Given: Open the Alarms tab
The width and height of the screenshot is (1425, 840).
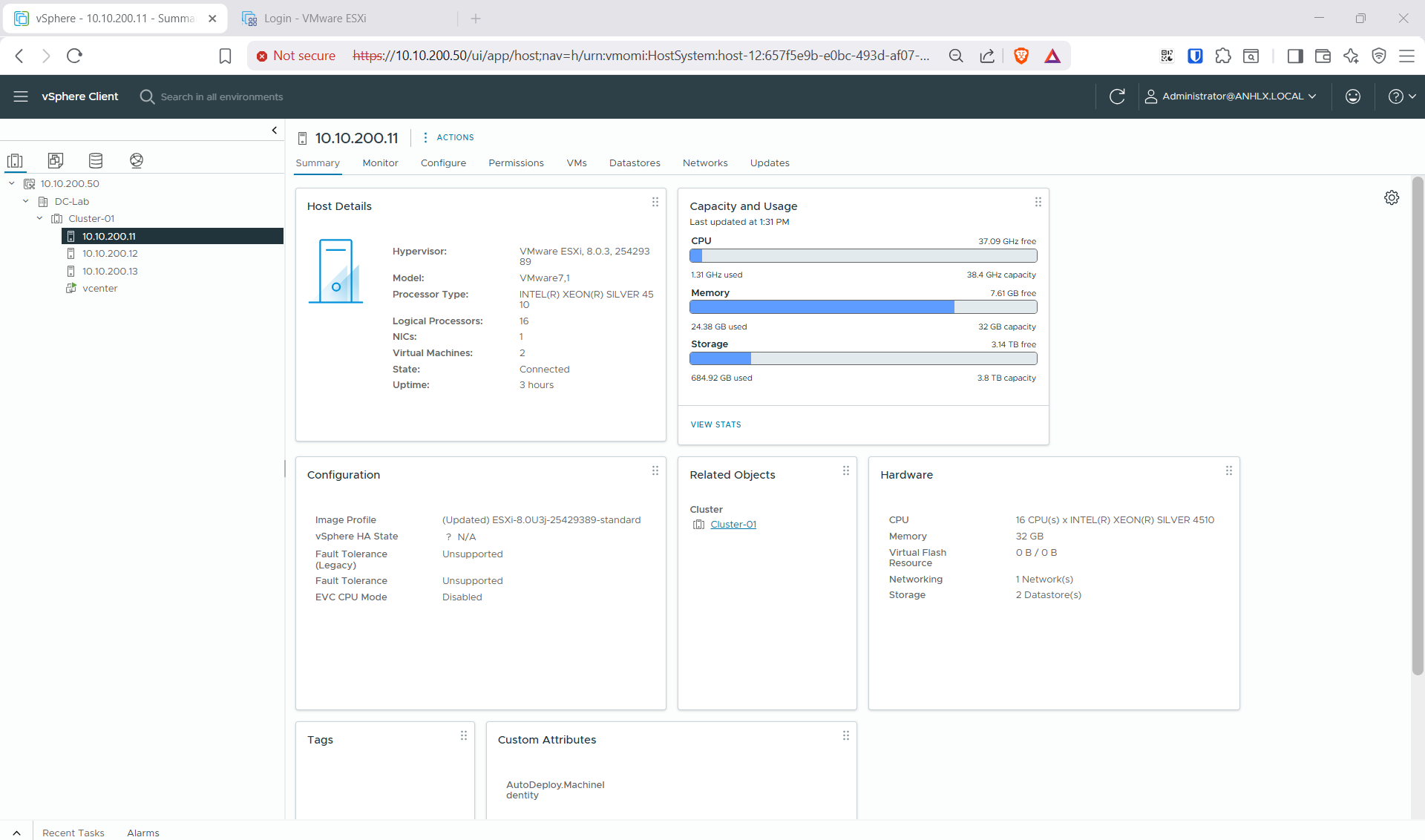Looking at the screenshot, I should pyautogui.click(x=143, y=833).
